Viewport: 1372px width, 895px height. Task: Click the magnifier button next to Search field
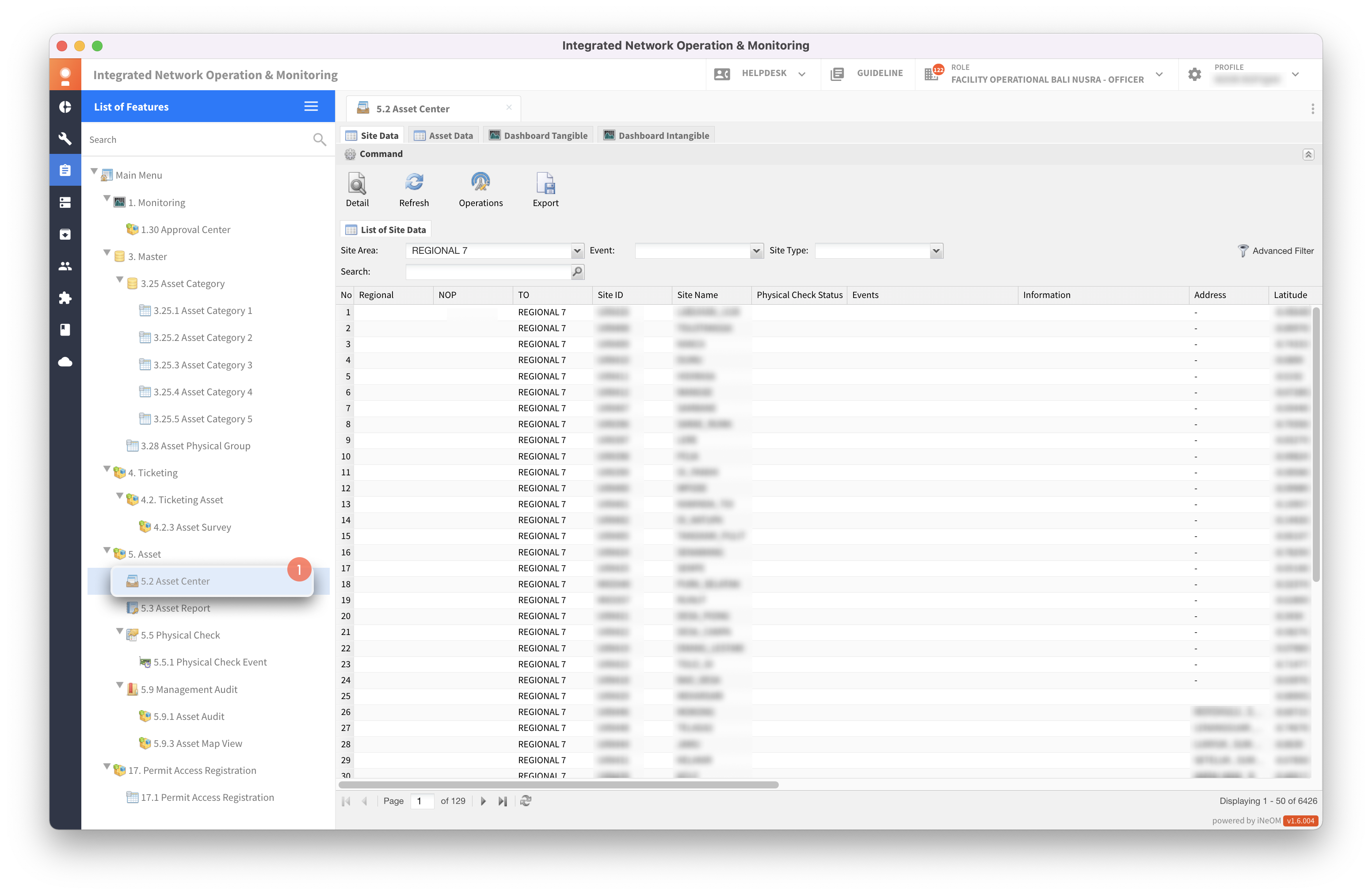(x=577, y=272)
